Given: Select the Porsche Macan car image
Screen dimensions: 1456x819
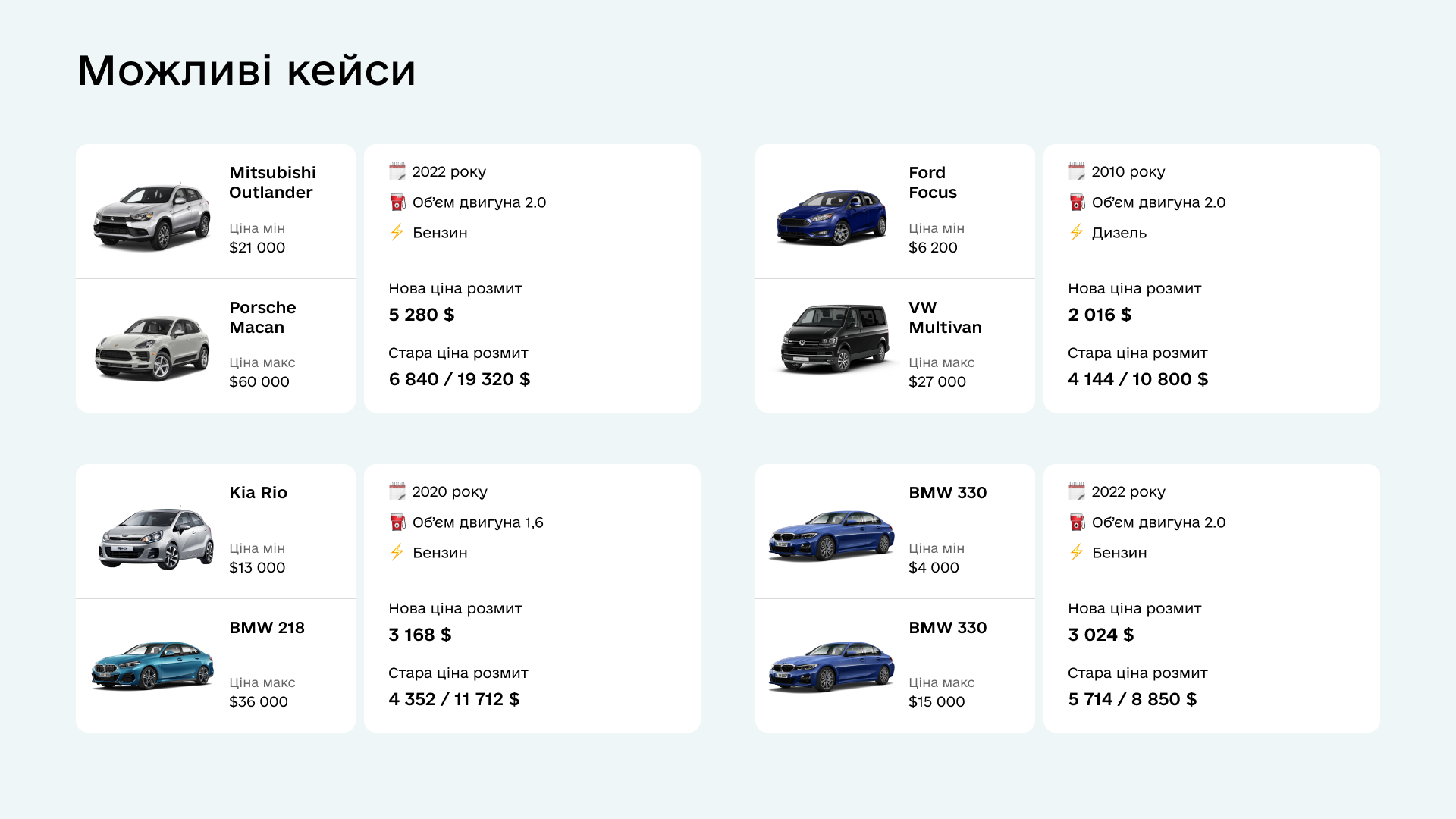Looking at the screenshot, I should [152, 348].
